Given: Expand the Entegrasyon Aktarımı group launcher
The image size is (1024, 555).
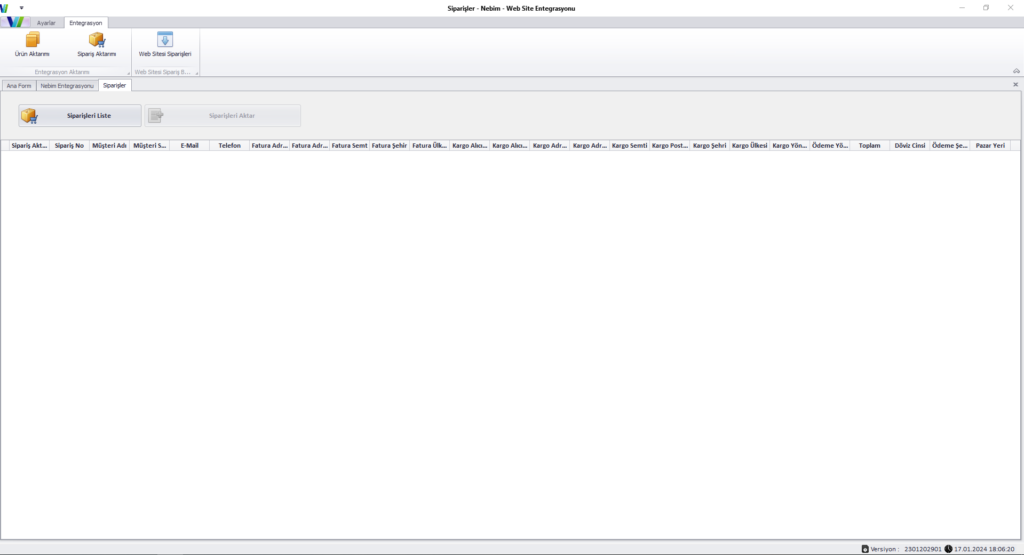Looking at the screenshot, I should pyautogui.click(x=128, y=73).
